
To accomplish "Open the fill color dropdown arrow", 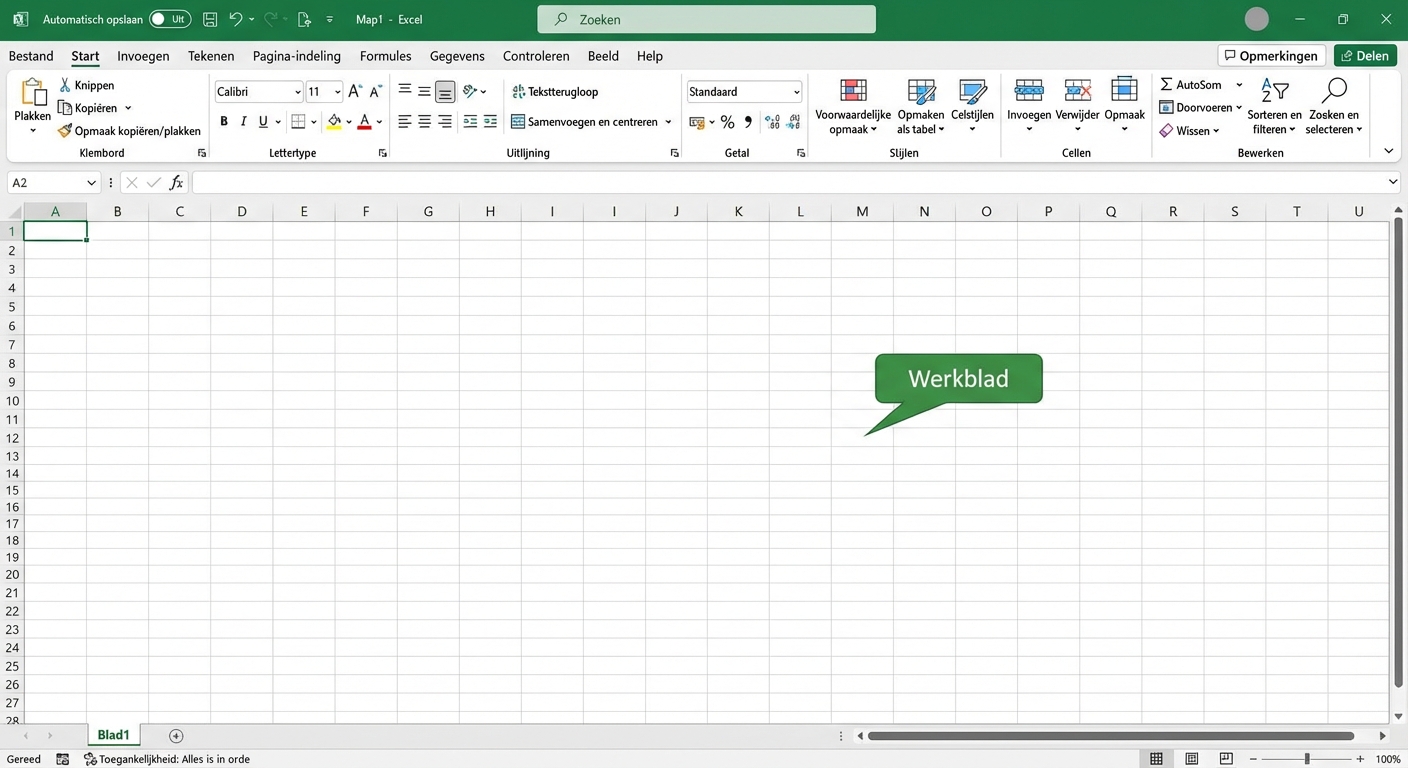I will point(348,121).
